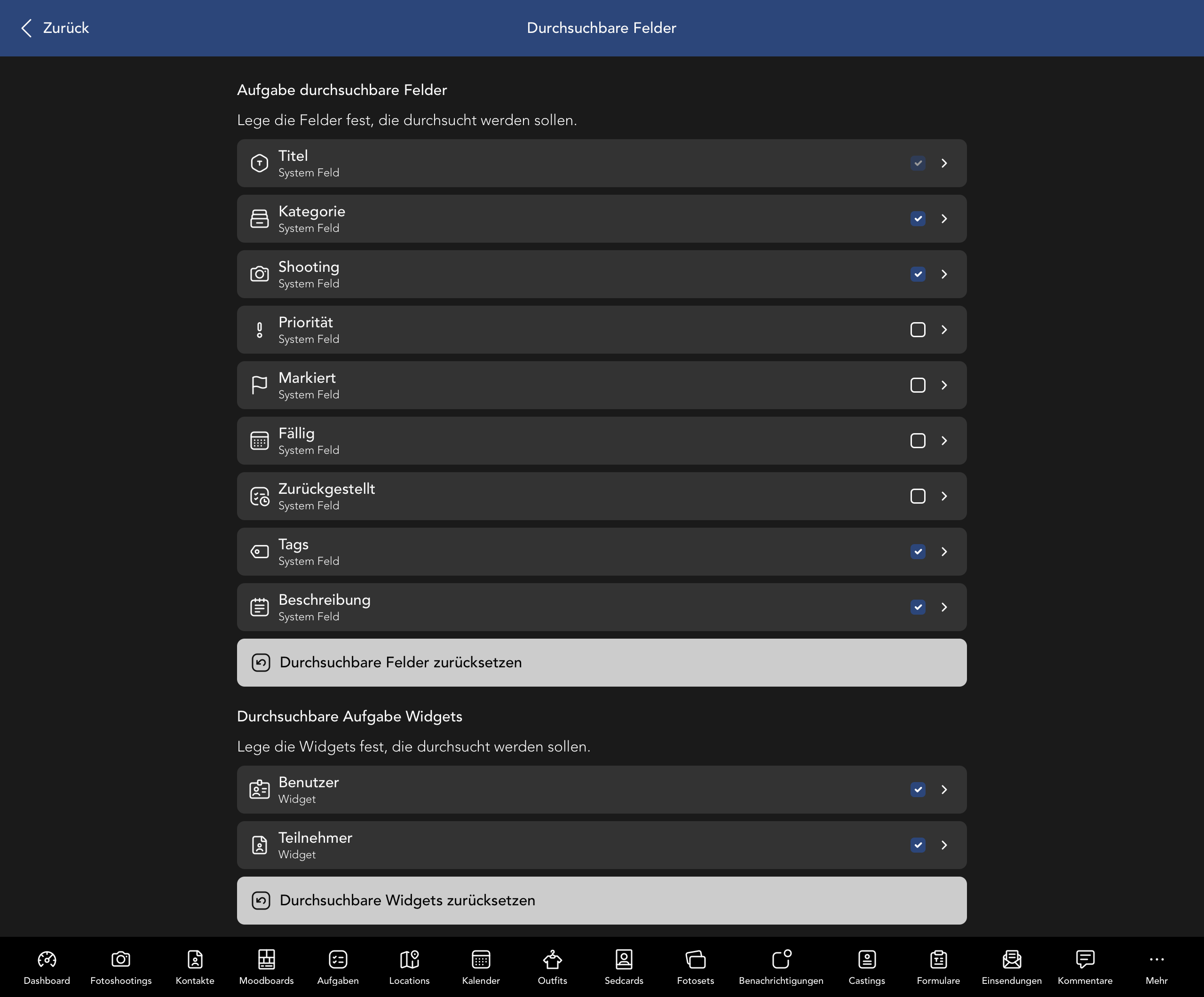Click Durchsuchbare Felder zurücksetzen
1204x997 pixels.
click(x=602, y=662)
